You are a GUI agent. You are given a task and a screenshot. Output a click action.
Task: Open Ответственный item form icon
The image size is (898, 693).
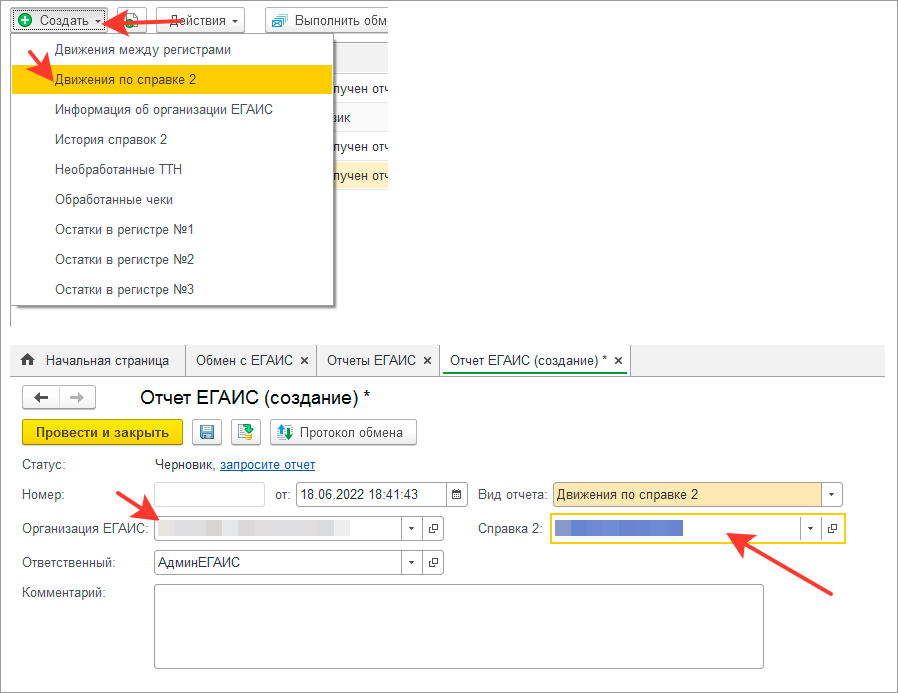pyautogui.click(x=433, y=562)
